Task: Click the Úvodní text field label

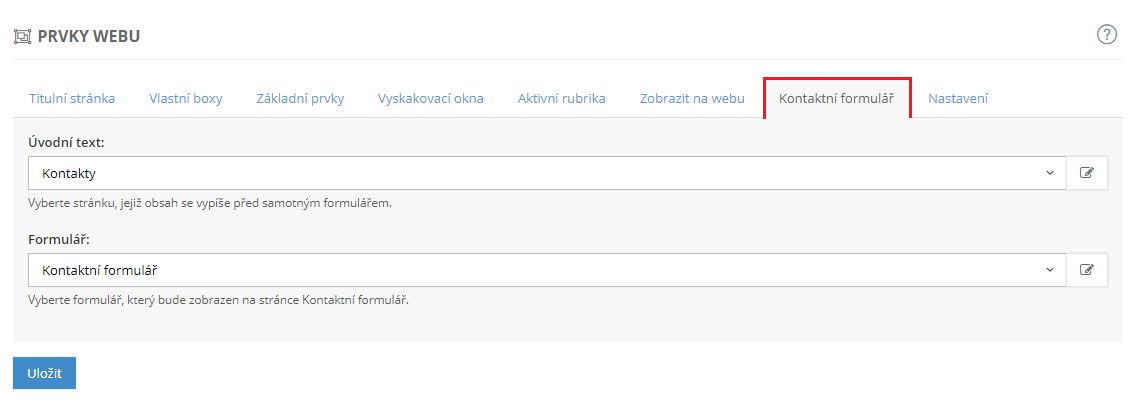Action: pyautogui.click(x=67, y=142)
